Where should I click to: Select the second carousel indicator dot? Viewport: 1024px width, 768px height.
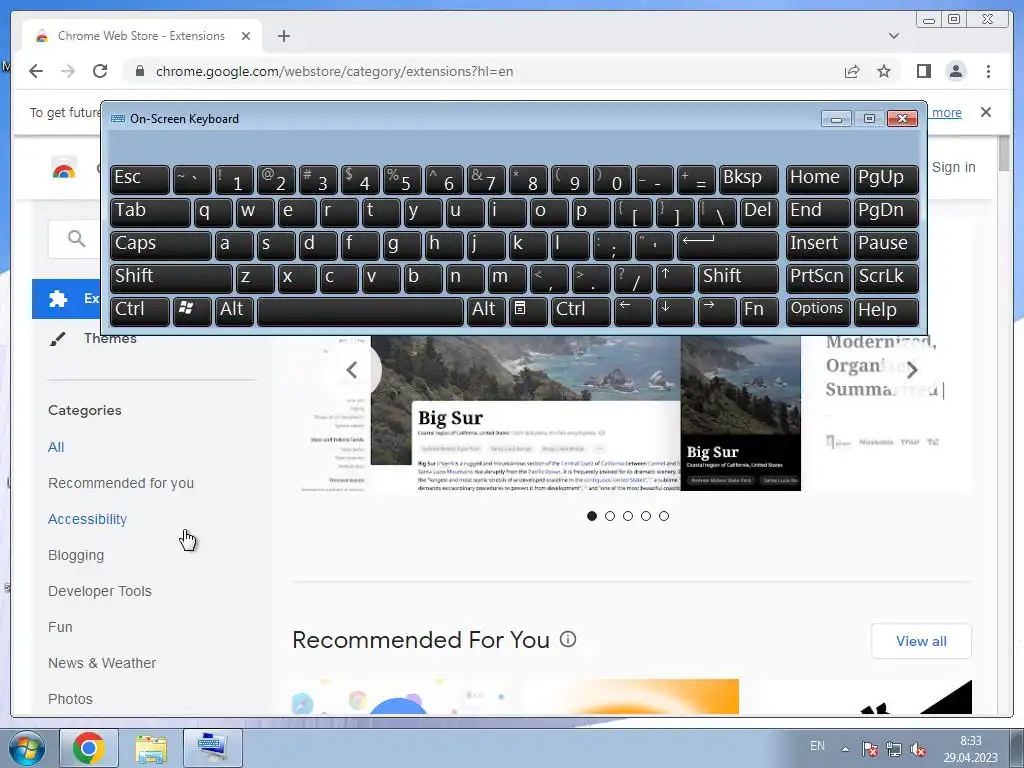(x=610, y=516)
